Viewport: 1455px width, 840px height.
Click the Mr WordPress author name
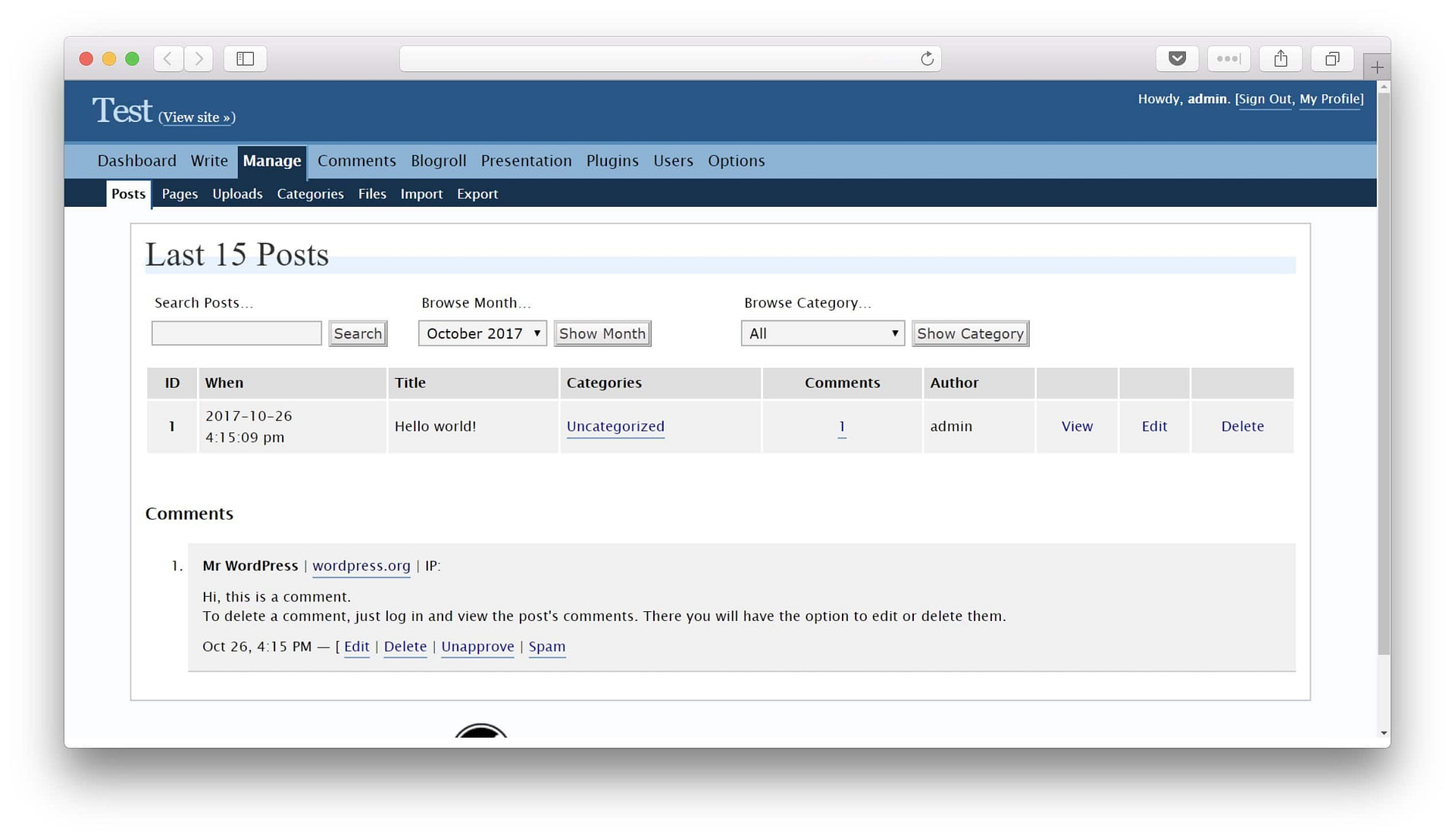tap(250, 566)
